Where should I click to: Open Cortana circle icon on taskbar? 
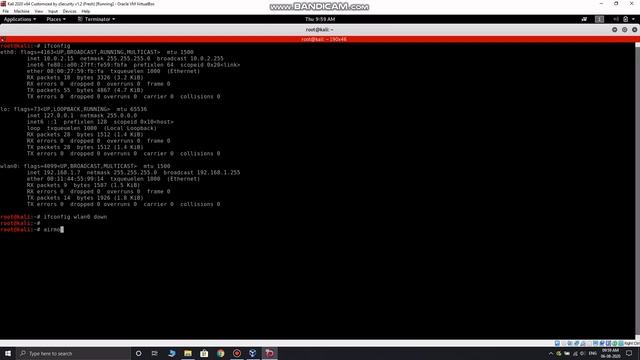[x=138, y=353]
